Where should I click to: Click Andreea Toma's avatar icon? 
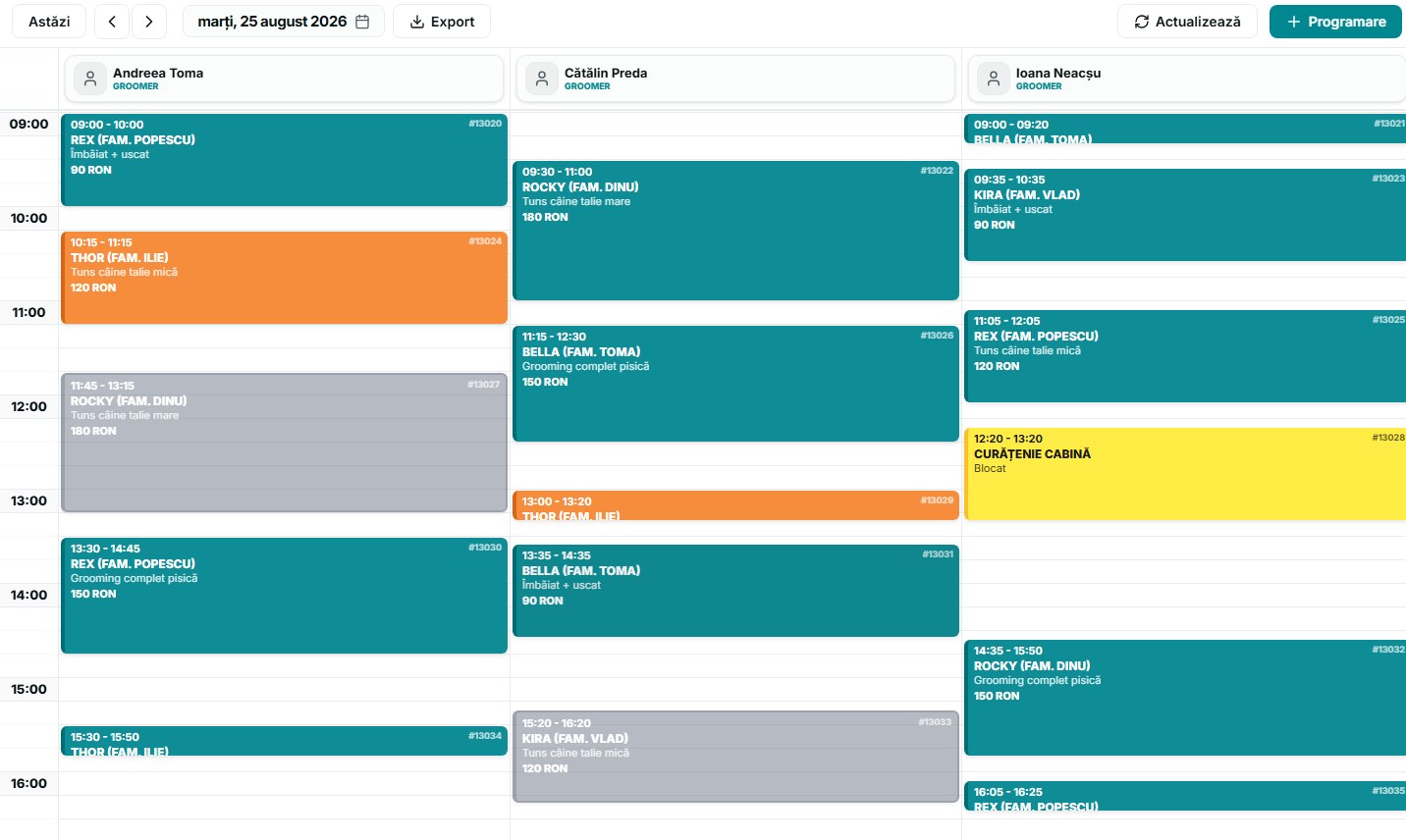pyautogui.click(x=90, y=79)
